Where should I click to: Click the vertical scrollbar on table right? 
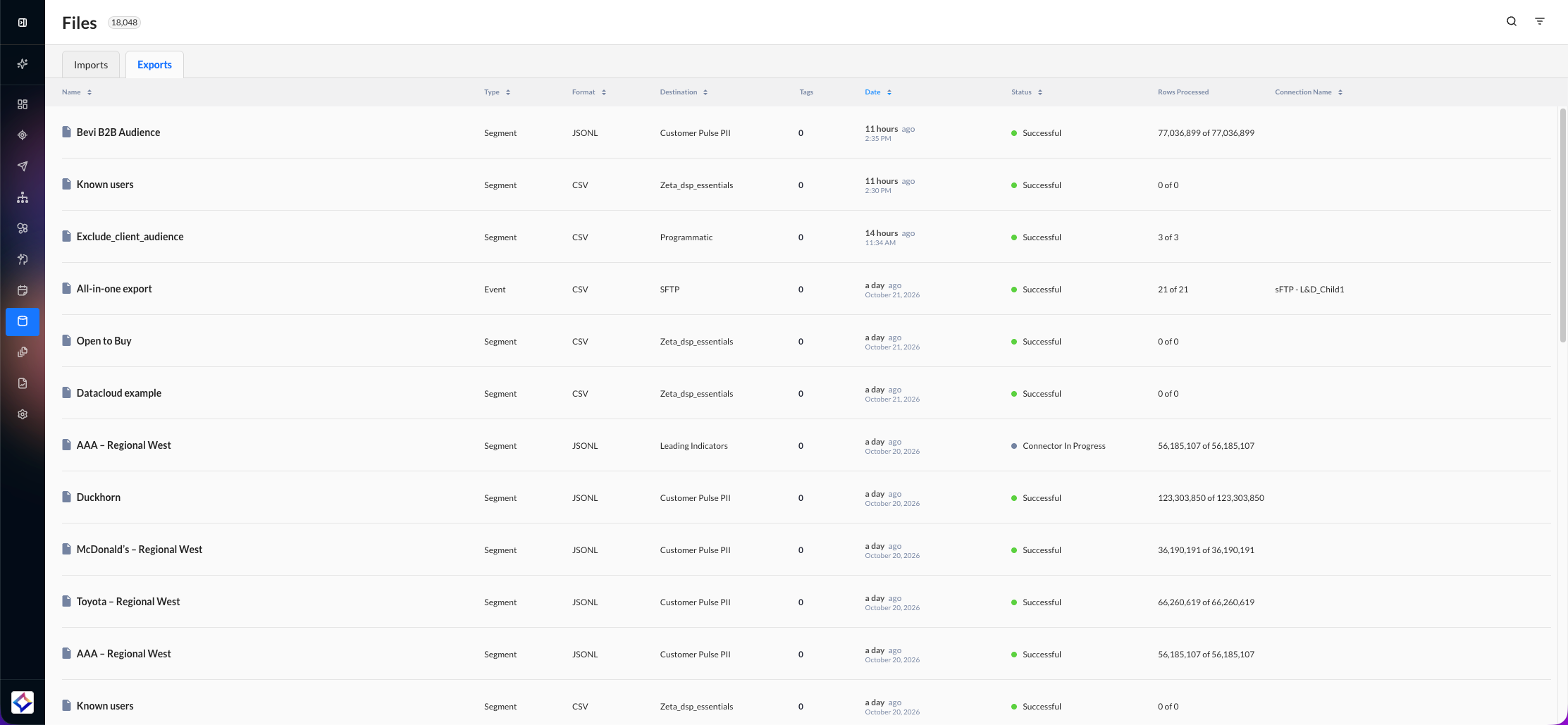[1563, 225]
